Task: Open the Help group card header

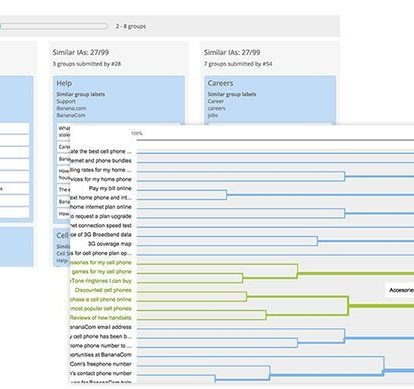Action: click(x=64, y=83)
